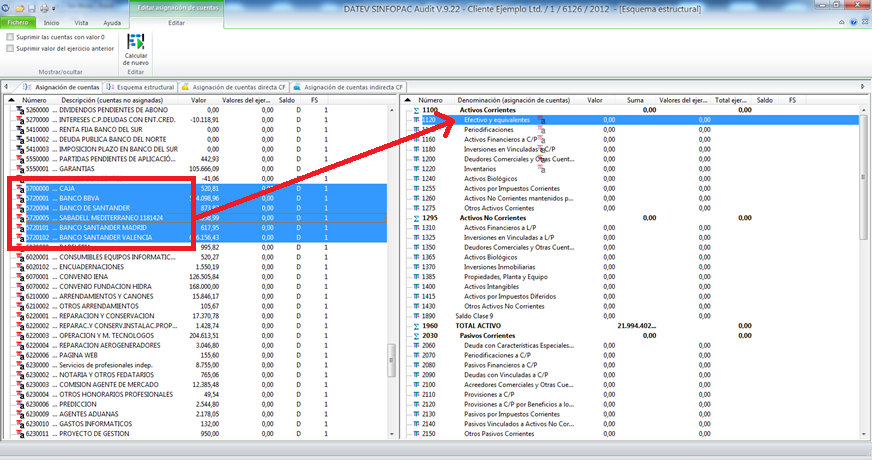Image resolution: width=872 pixels, height=460 pixels.
Task: Click the Suma column header
Action: 635,100
